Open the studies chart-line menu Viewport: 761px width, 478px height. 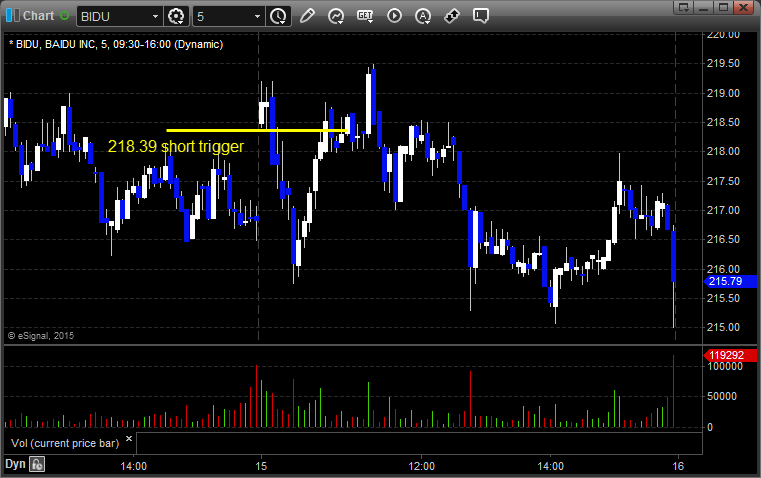pos(336,16)
